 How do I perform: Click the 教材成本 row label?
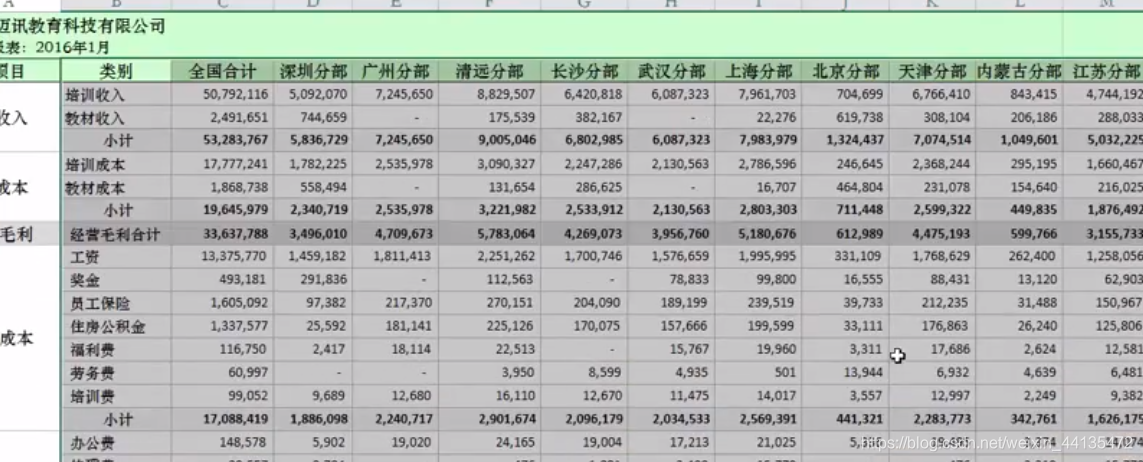click(117, 188)
